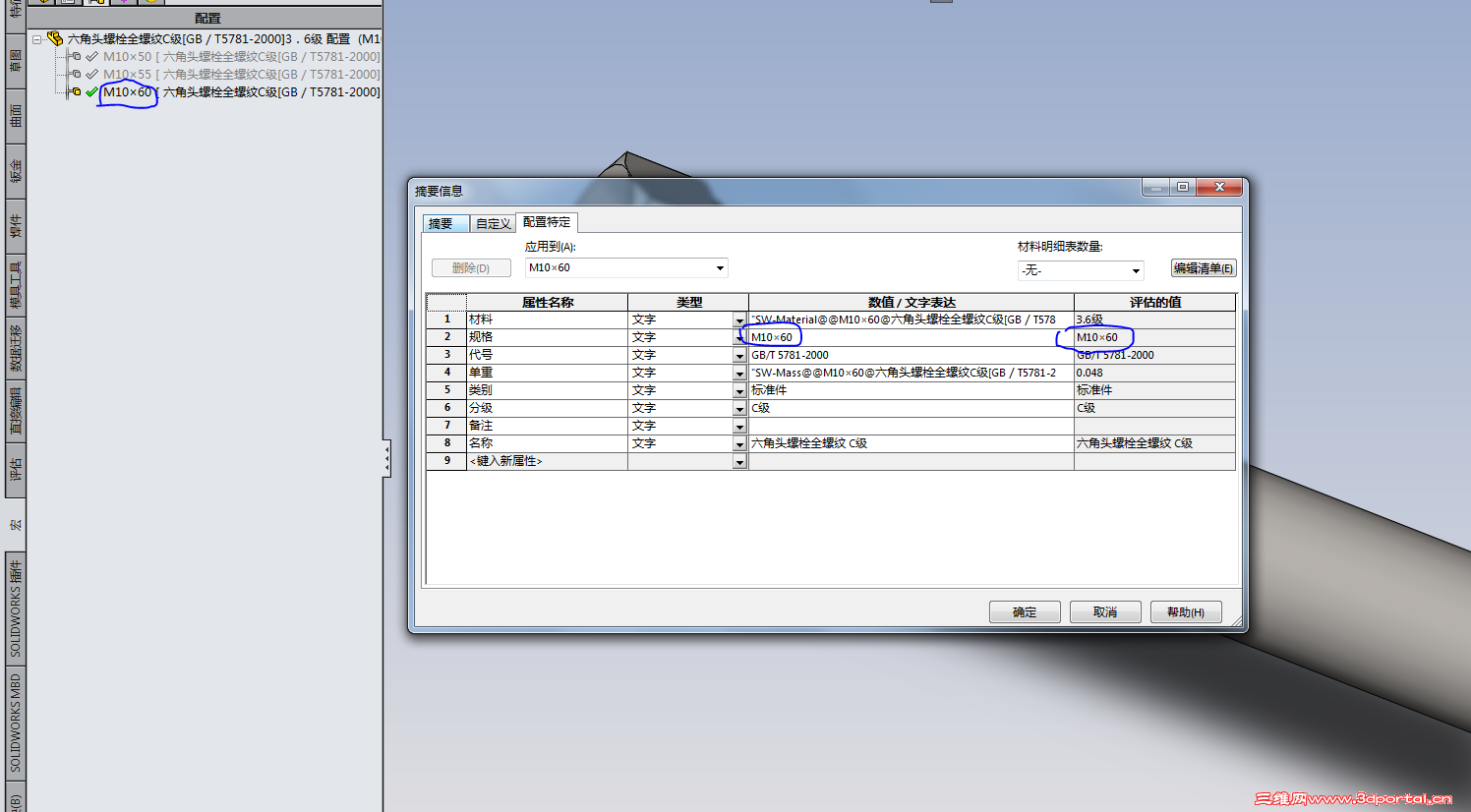Open the 应用到 configuration dropdown
The width and height of the screenshot is (1471, 812).
click(x=626, y=268)
